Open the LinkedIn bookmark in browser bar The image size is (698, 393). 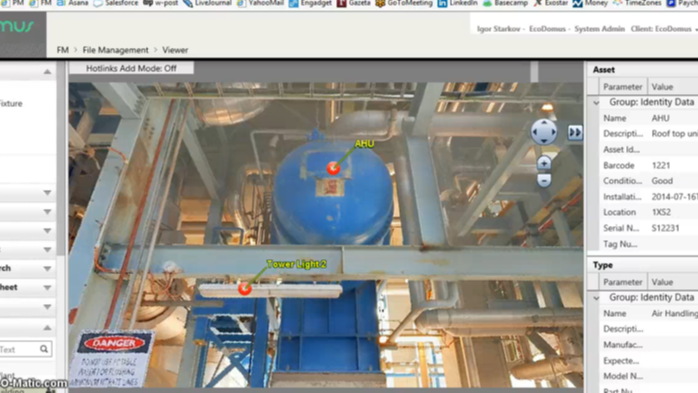[458, 3]
